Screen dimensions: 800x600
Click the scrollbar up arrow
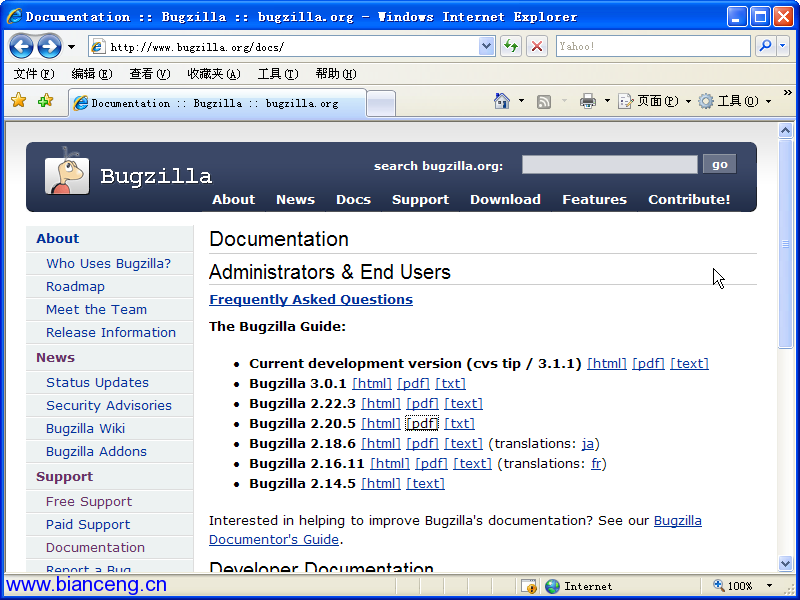(785, 131)
